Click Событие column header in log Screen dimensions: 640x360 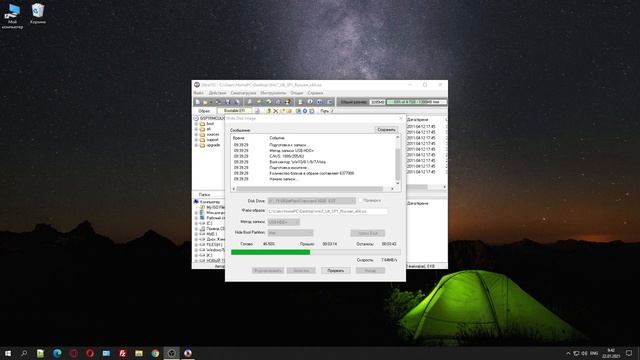click(x=277, y=138)
